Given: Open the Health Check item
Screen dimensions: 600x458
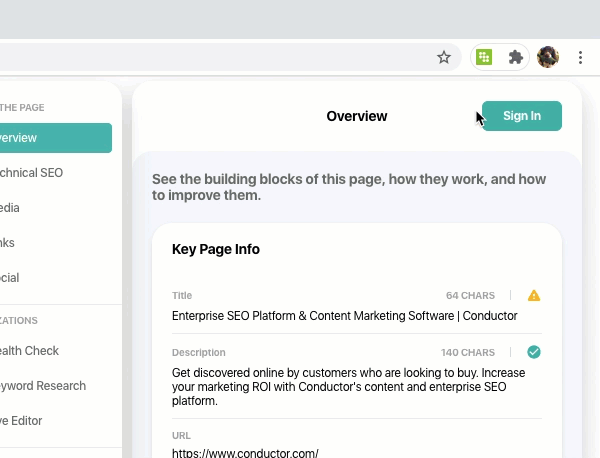Looking at the screenshot, I should (x=29, y=350).
